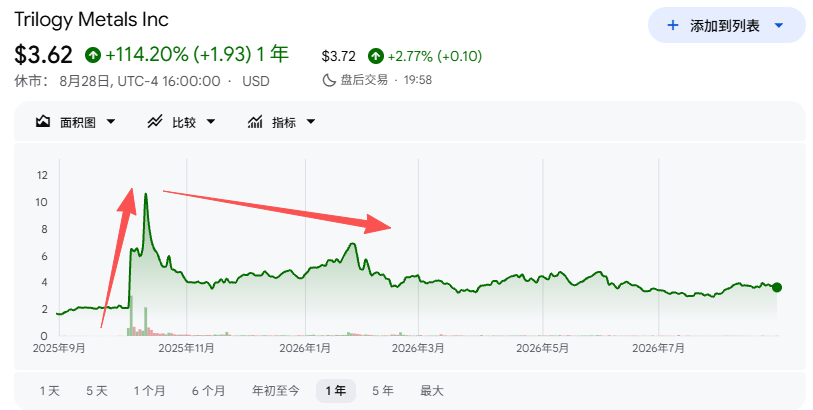Click the 8月28日, UTC-4 16:00:00 timestamp
The width and height of the screenshot is (813, 410).
click(139, 81)
